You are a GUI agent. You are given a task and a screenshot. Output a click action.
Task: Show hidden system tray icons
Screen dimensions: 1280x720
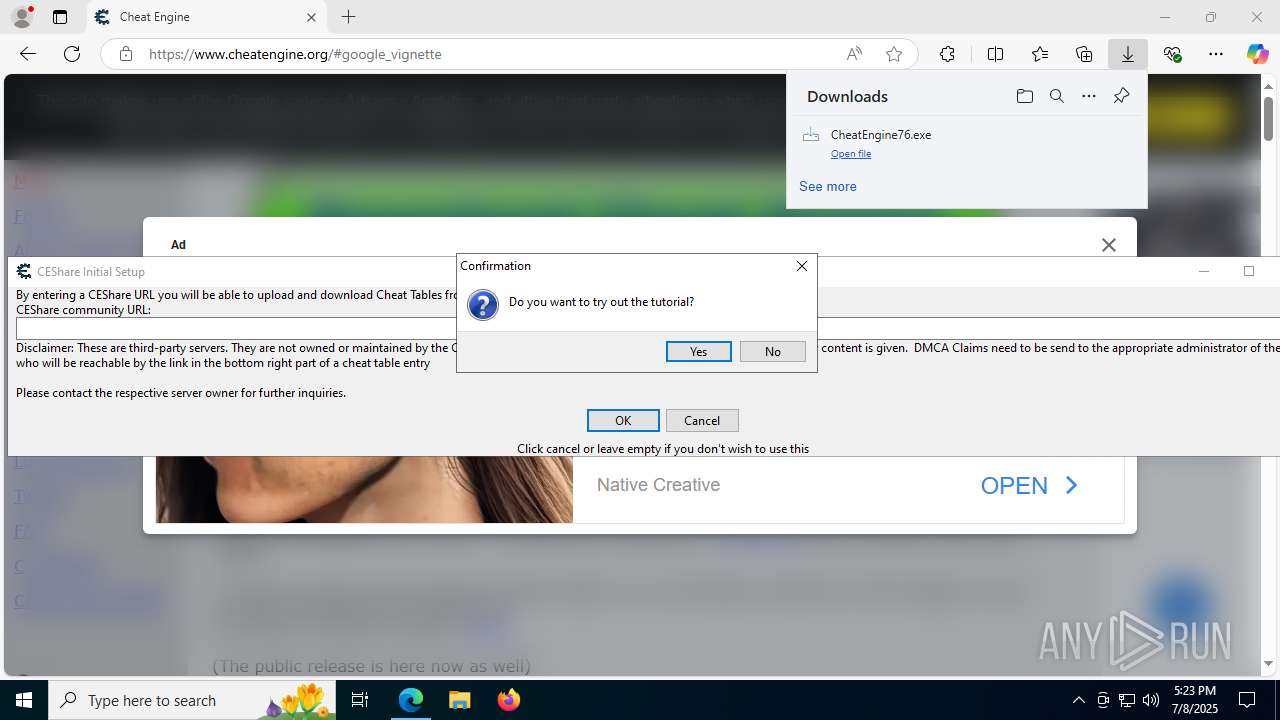[1078, 700]
